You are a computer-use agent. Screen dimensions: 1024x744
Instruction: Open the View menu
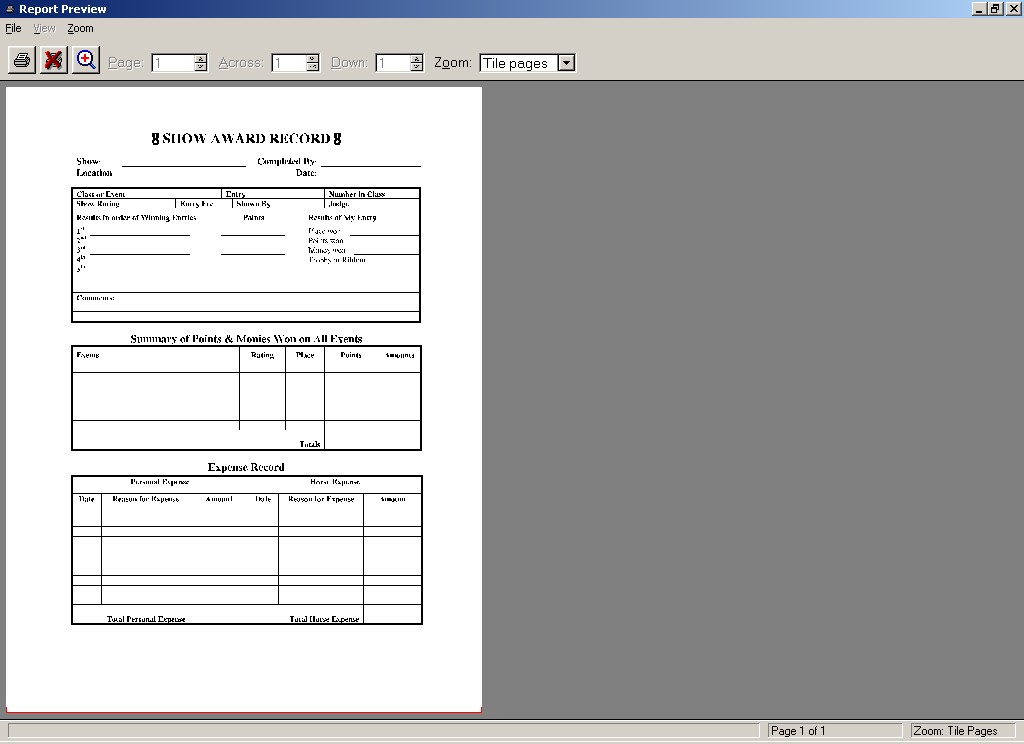pos(44,29)
